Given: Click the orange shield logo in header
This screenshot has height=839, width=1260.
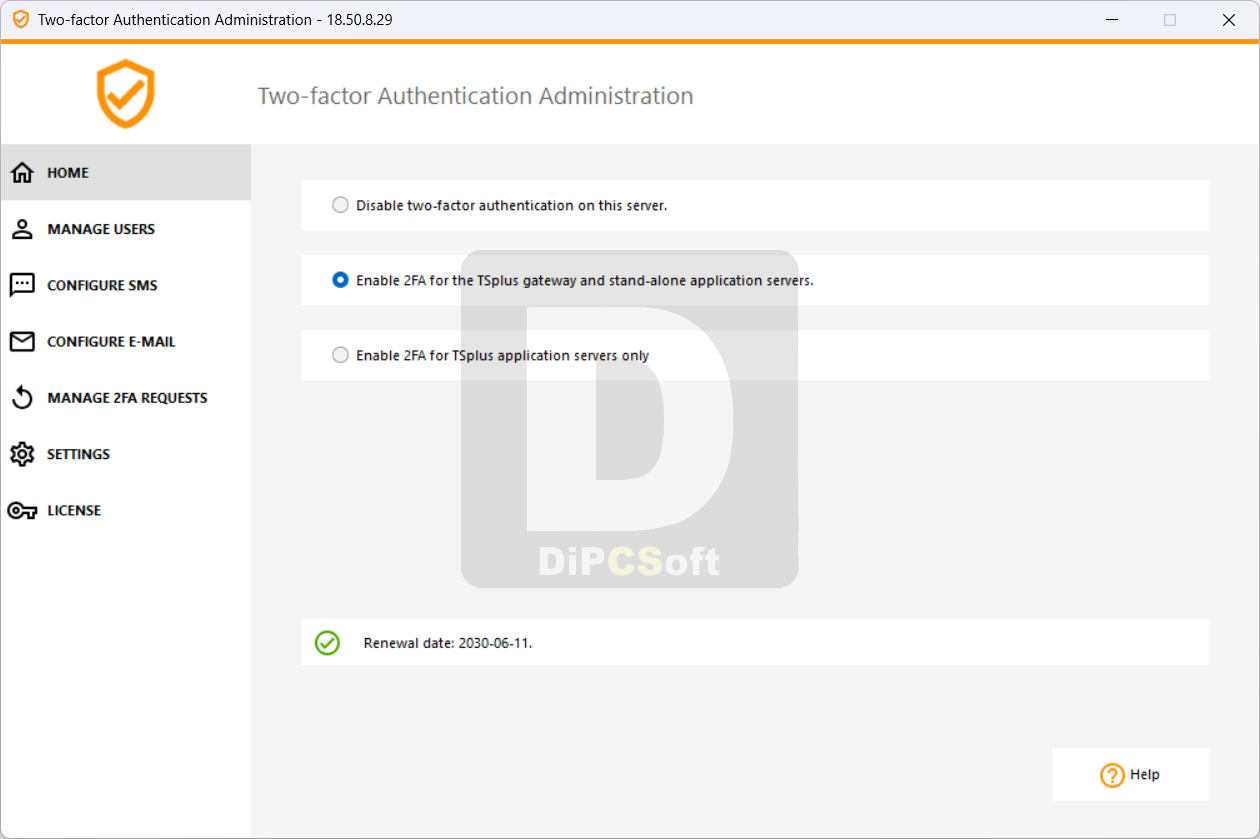Looking at the screenshot, I should [x=126, y=94].
